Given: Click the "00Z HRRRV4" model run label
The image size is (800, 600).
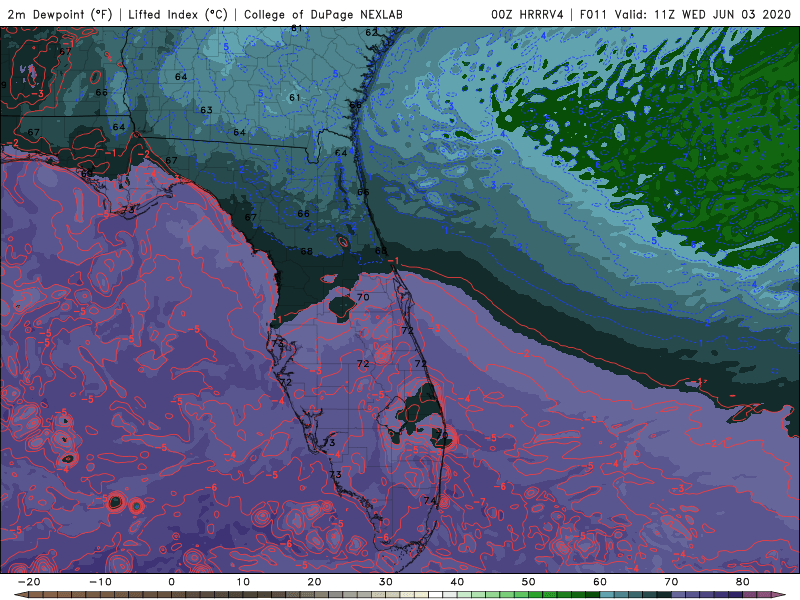Looking at the screenshot, I should pos(527,14).
